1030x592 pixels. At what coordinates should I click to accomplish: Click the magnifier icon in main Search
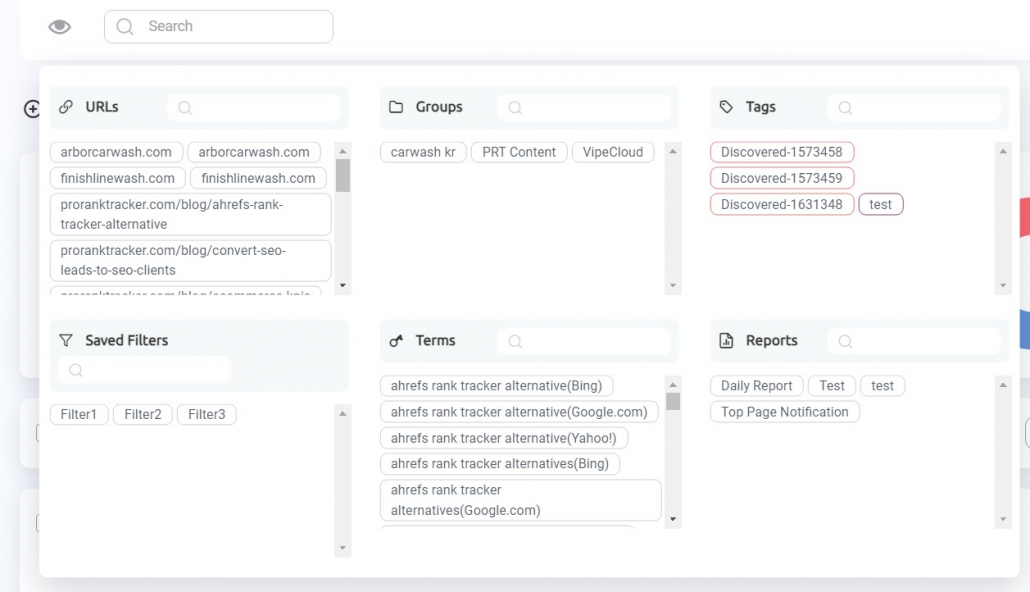coord(125,26)
